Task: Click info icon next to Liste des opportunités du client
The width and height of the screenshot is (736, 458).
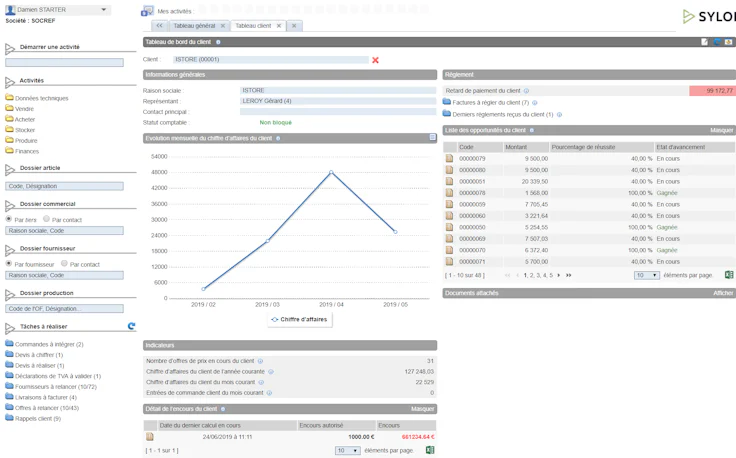Action: (x=532, y=130)
